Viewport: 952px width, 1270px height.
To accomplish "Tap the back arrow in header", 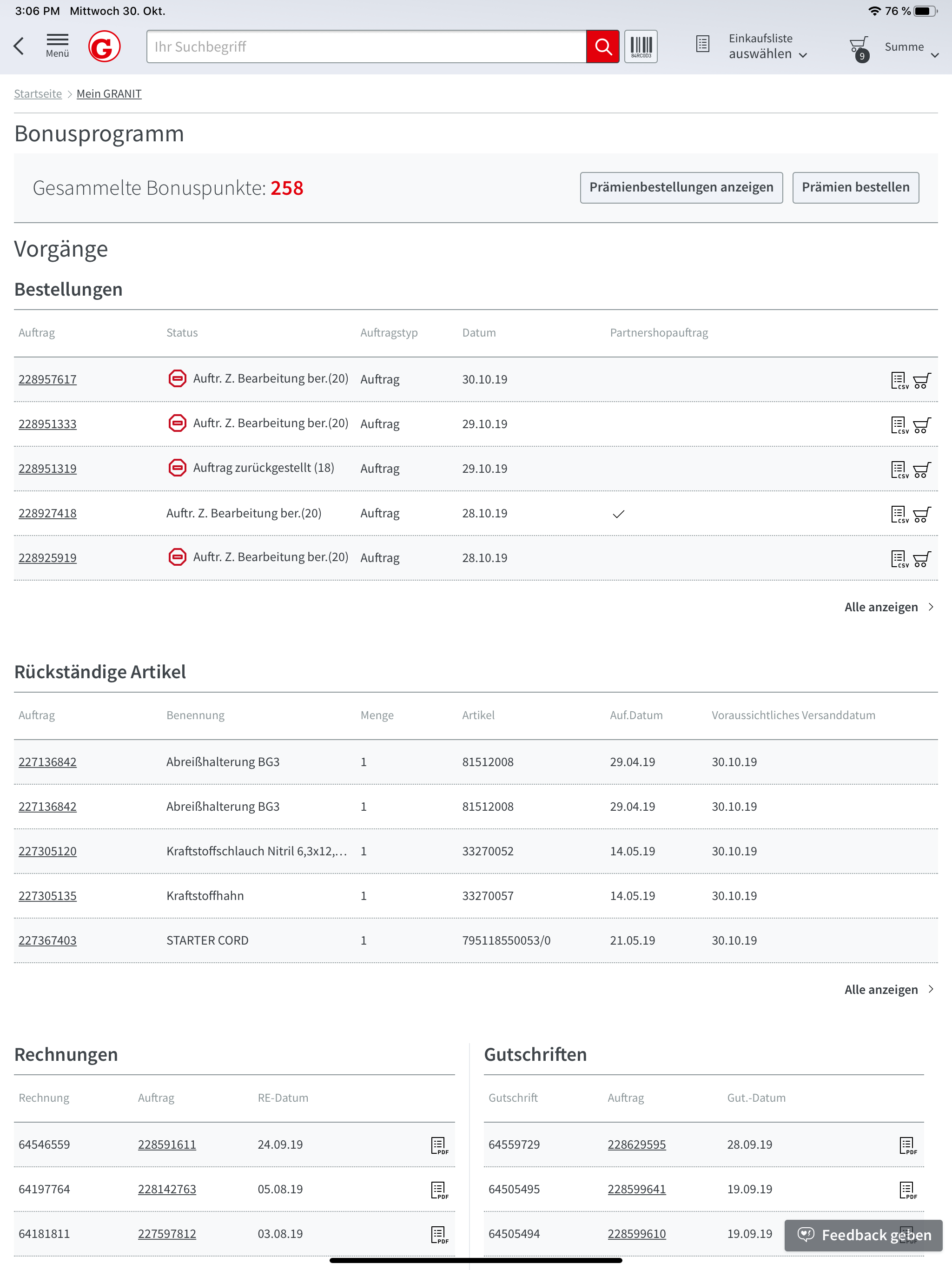I will point(19,46).
